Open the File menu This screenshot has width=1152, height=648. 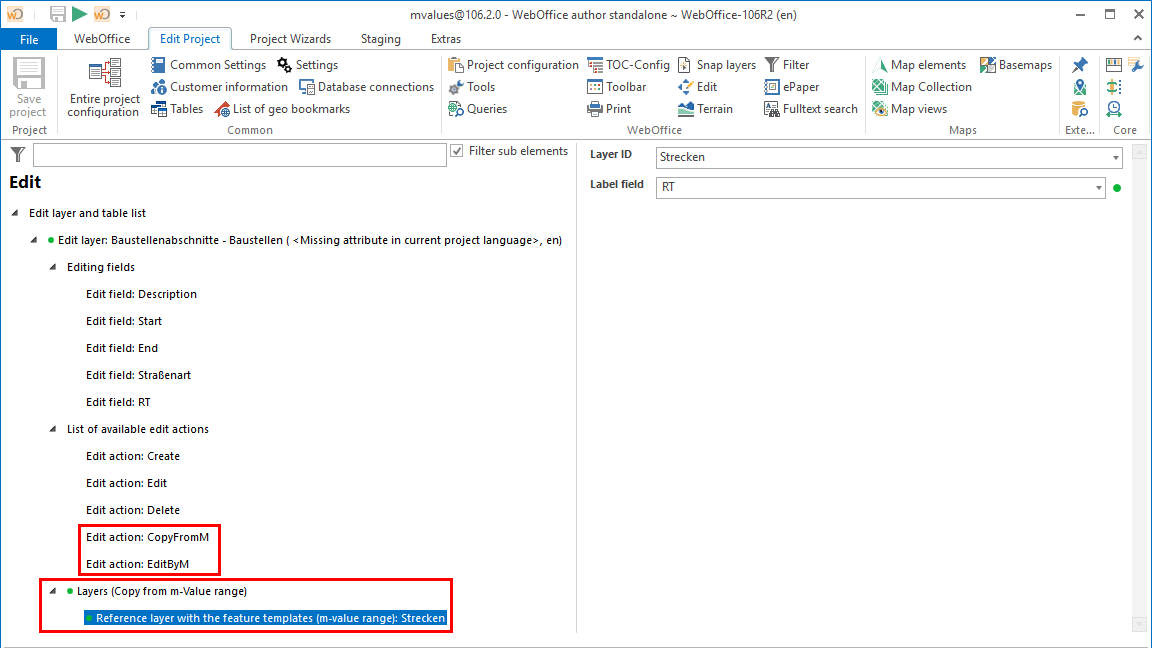28,38
